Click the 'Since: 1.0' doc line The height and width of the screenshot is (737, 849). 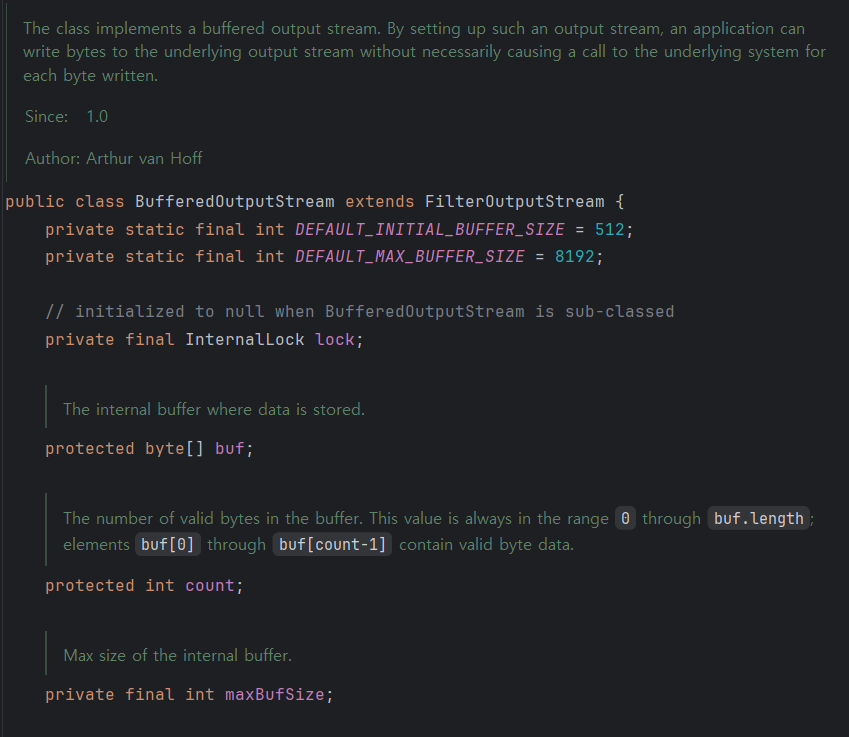tap(67, 116)
